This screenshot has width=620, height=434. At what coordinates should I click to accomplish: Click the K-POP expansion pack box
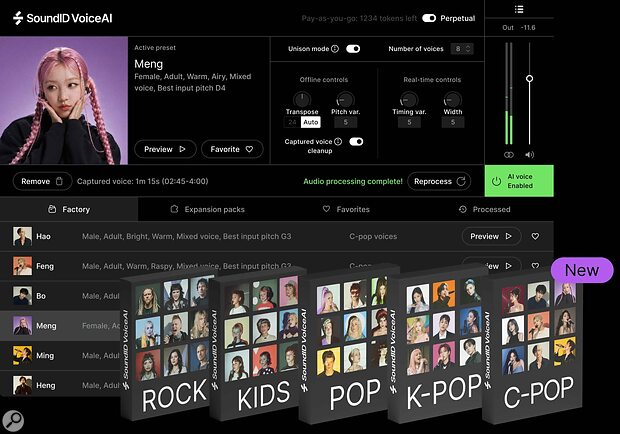tap(438, 345)
